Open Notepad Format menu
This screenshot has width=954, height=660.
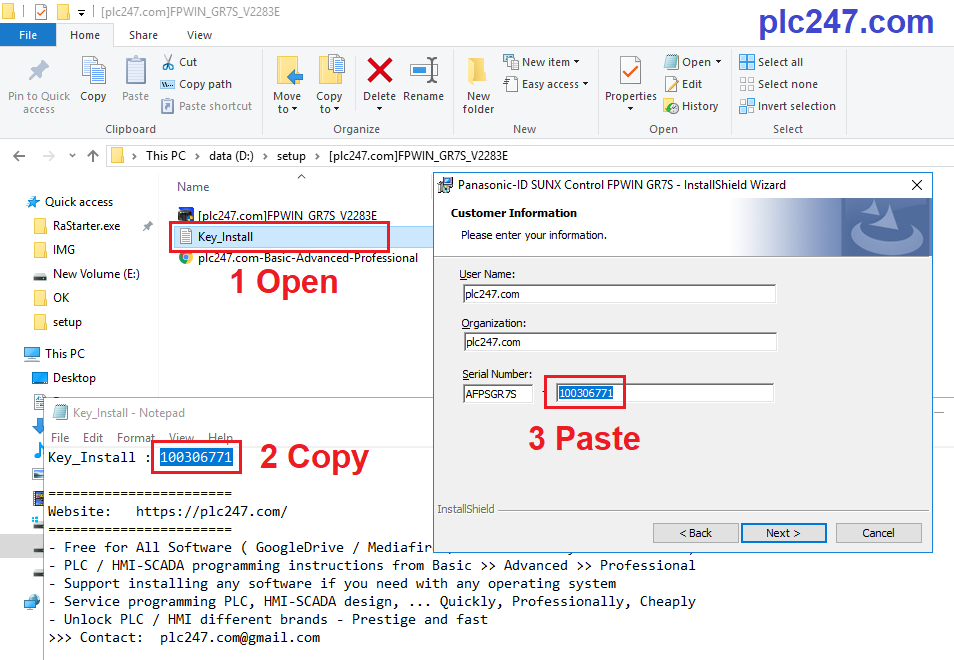coord(136,437)
